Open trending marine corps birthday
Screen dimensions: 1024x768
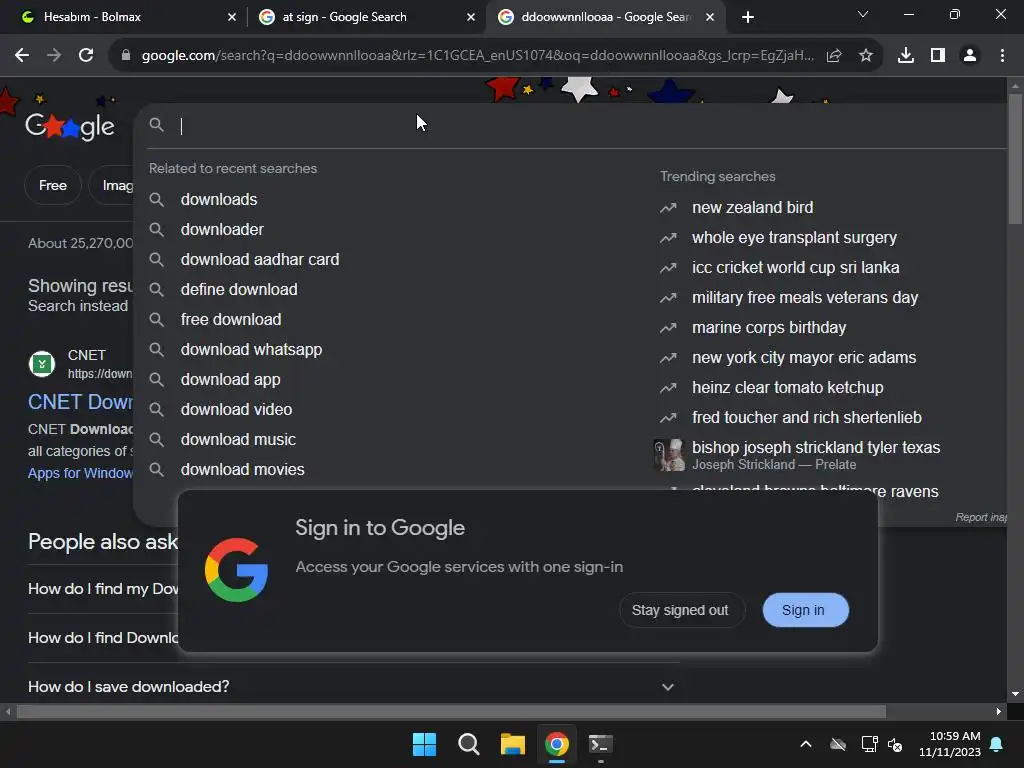[x=769, y=327]
